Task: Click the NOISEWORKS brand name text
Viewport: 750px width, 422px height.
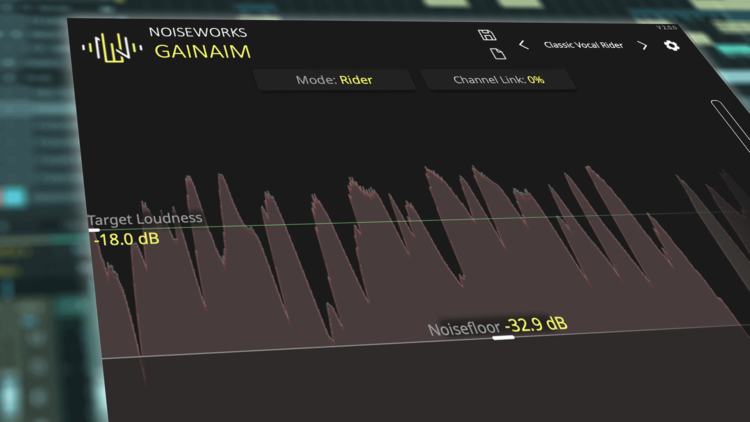Action: pyautogui.click(x=198, y=32)
